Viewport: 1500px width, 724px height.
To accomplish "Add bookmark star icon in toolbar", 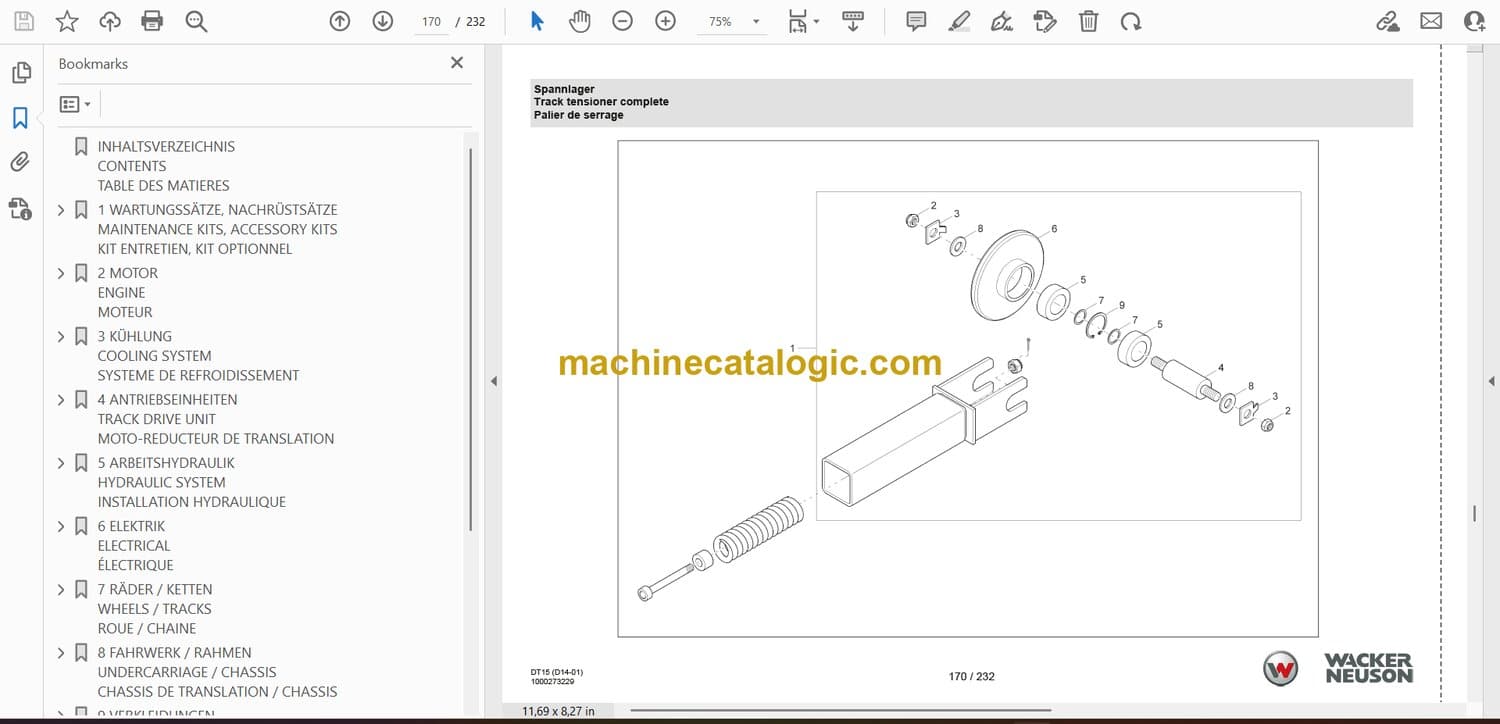I will (67, 21).
